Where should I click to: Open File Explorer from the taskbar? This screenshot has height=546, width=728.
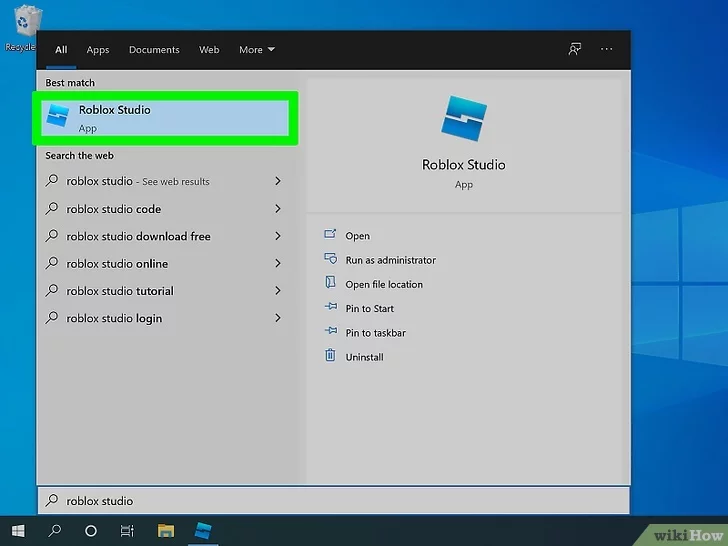166,530
